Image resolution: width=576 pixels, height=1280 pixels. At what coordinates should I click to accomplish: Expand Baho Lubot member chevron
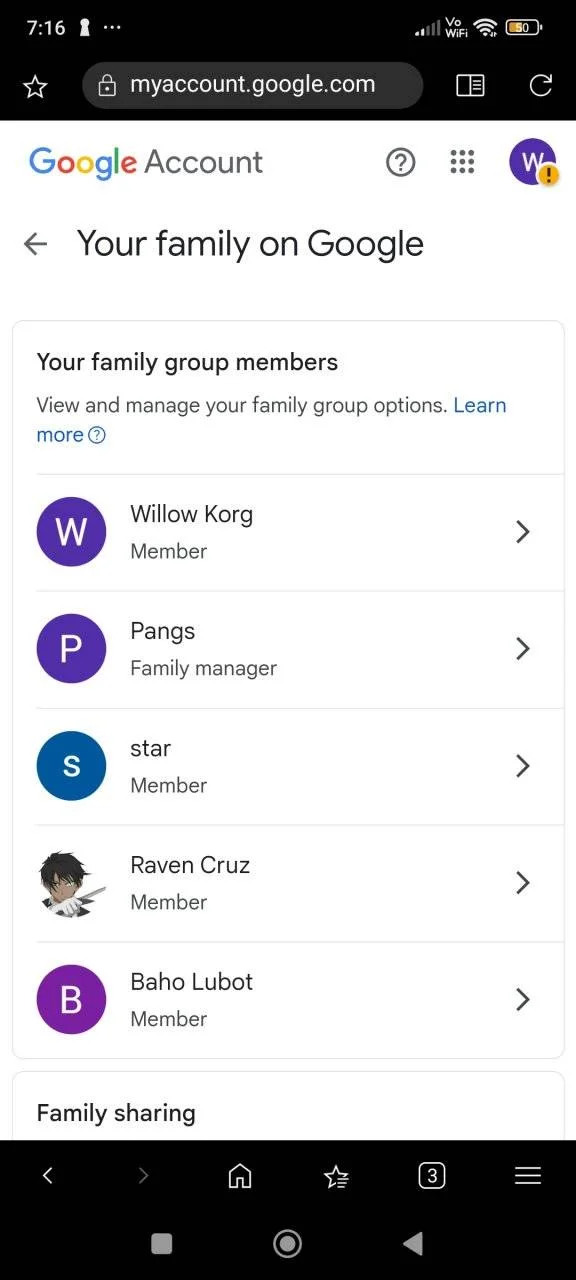click(x=522, y=999)
